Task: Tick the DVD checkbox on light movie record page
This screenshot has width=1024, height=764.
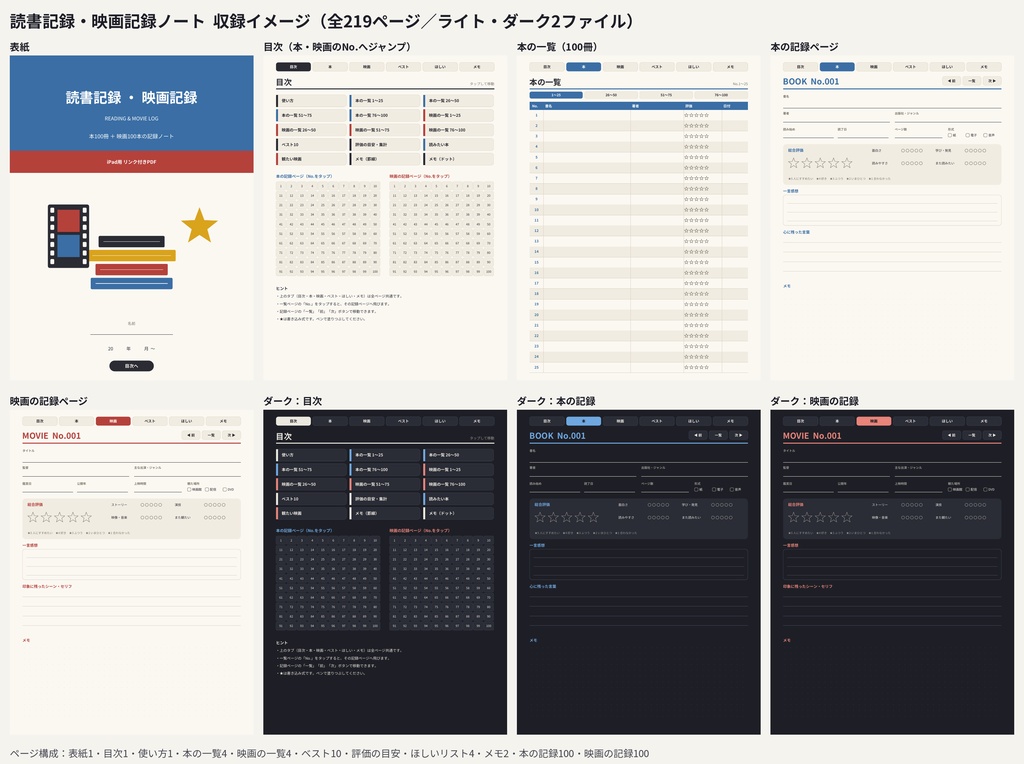Action: (x=225, y=489)
